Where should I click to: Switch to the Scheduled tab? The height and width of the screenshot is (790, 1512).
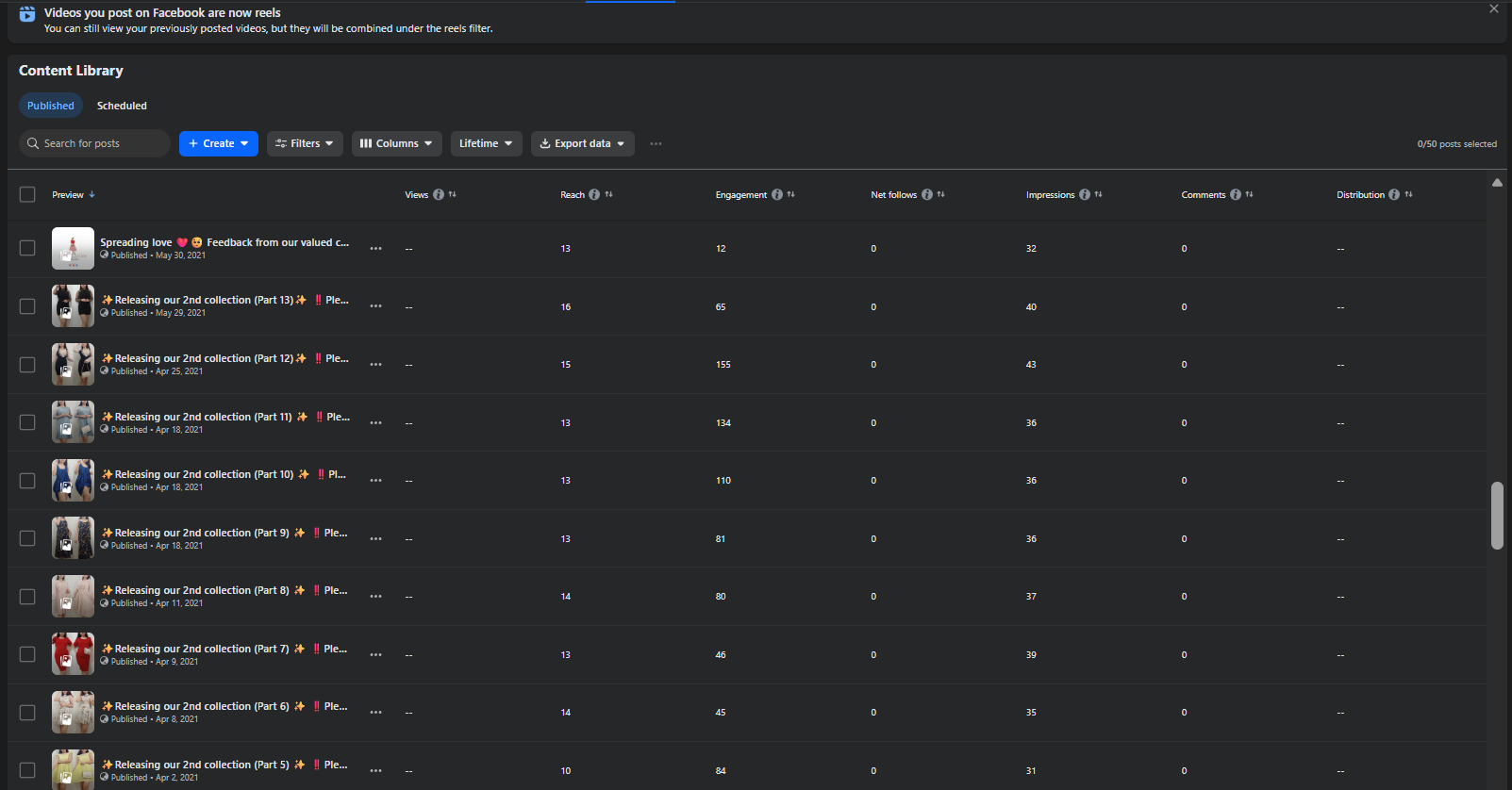(x=122, y=106)
